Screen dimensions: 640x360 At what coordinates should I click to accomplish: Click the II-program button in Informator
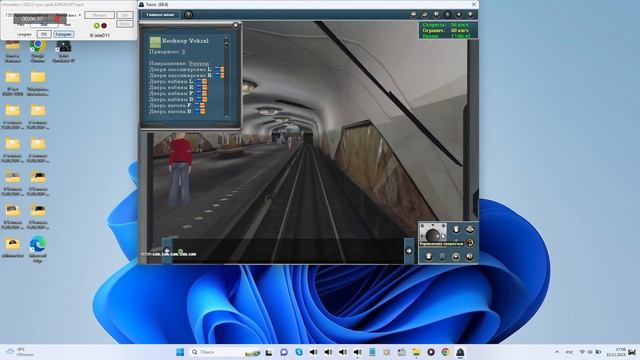tap(64, 34)
